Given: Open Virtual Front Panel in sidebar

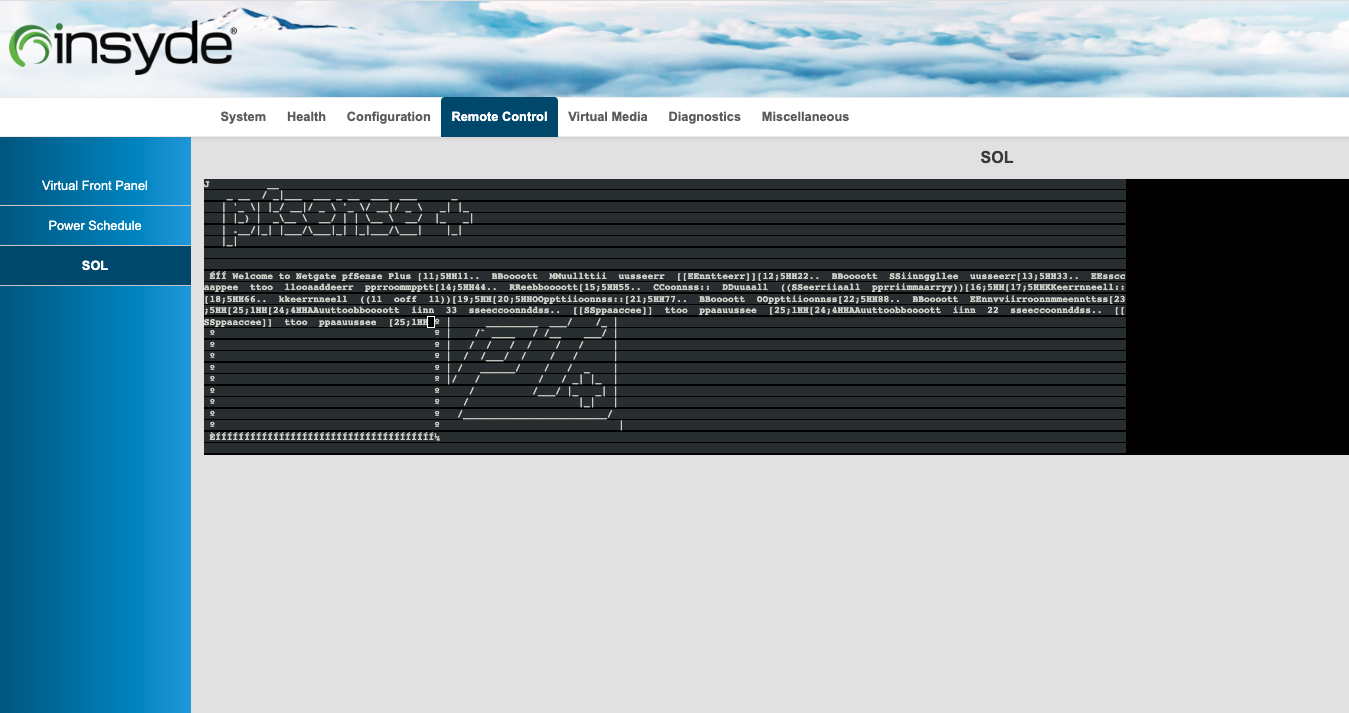Looking at the screenshot, I should click(95, 186).
